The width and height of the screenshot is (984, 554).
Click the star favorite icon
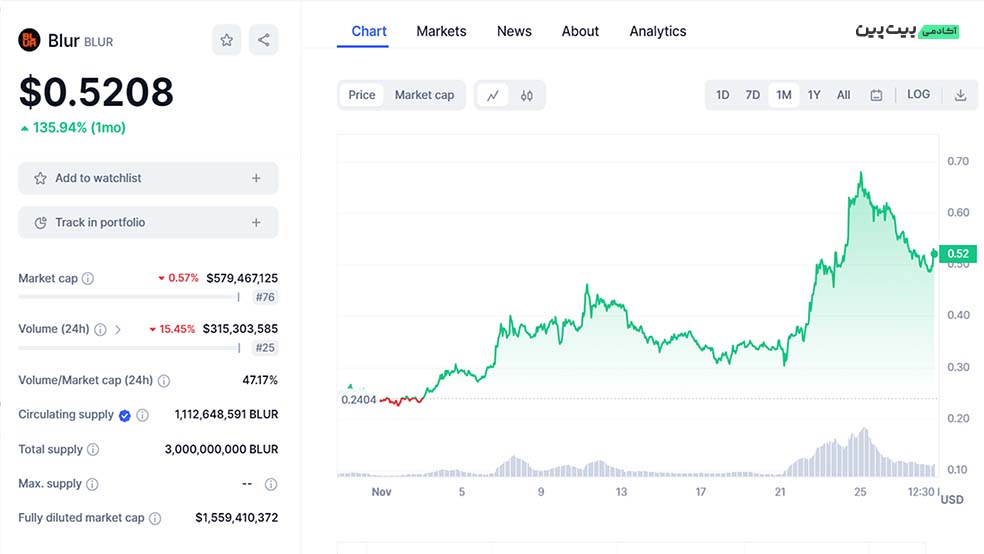pos(227,40)
